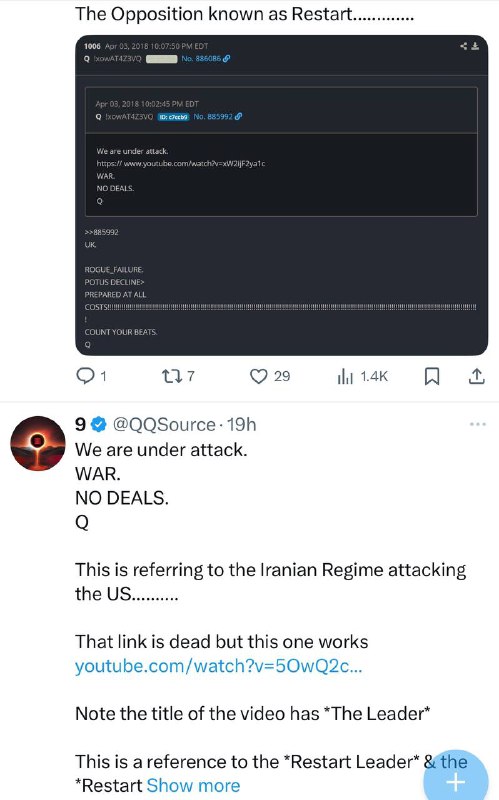Tap the download icon in Q post header
The image size is (499, 800).
(x=475, y=46)
